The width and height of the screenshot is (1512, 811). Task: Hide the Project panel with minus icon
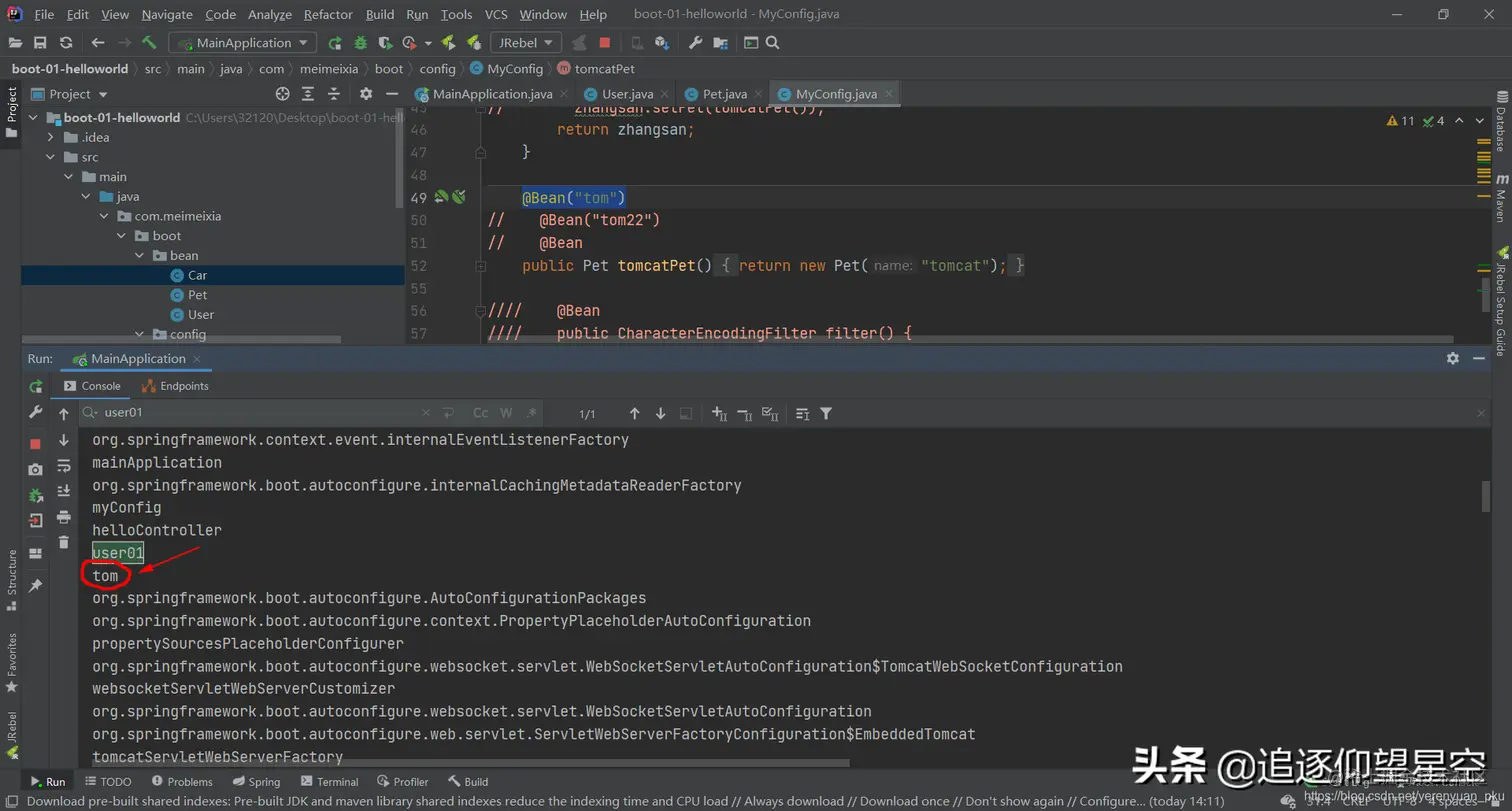(391, 94)
